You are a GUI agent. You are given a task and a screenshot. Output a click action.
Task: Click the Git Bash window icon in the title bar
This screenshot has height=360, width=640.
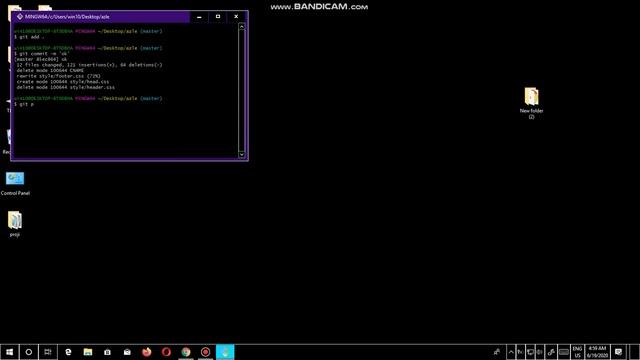(20, 17)
